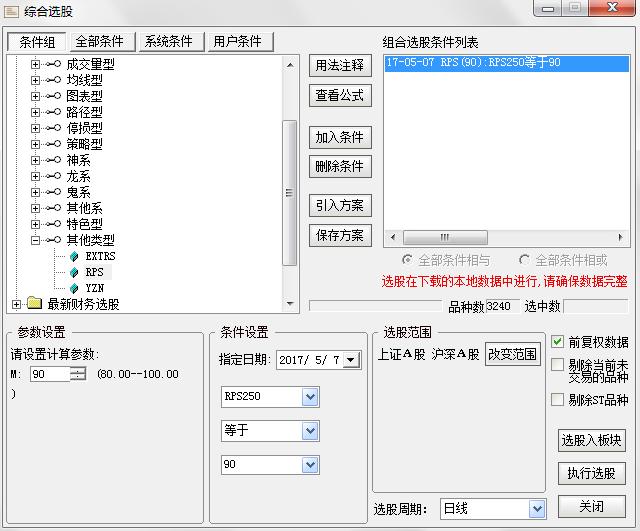Image resolution: width=640 pixels, height=531 pixels.
Task: Open the value 90 condition dropdown
Action: pos(310,464)
